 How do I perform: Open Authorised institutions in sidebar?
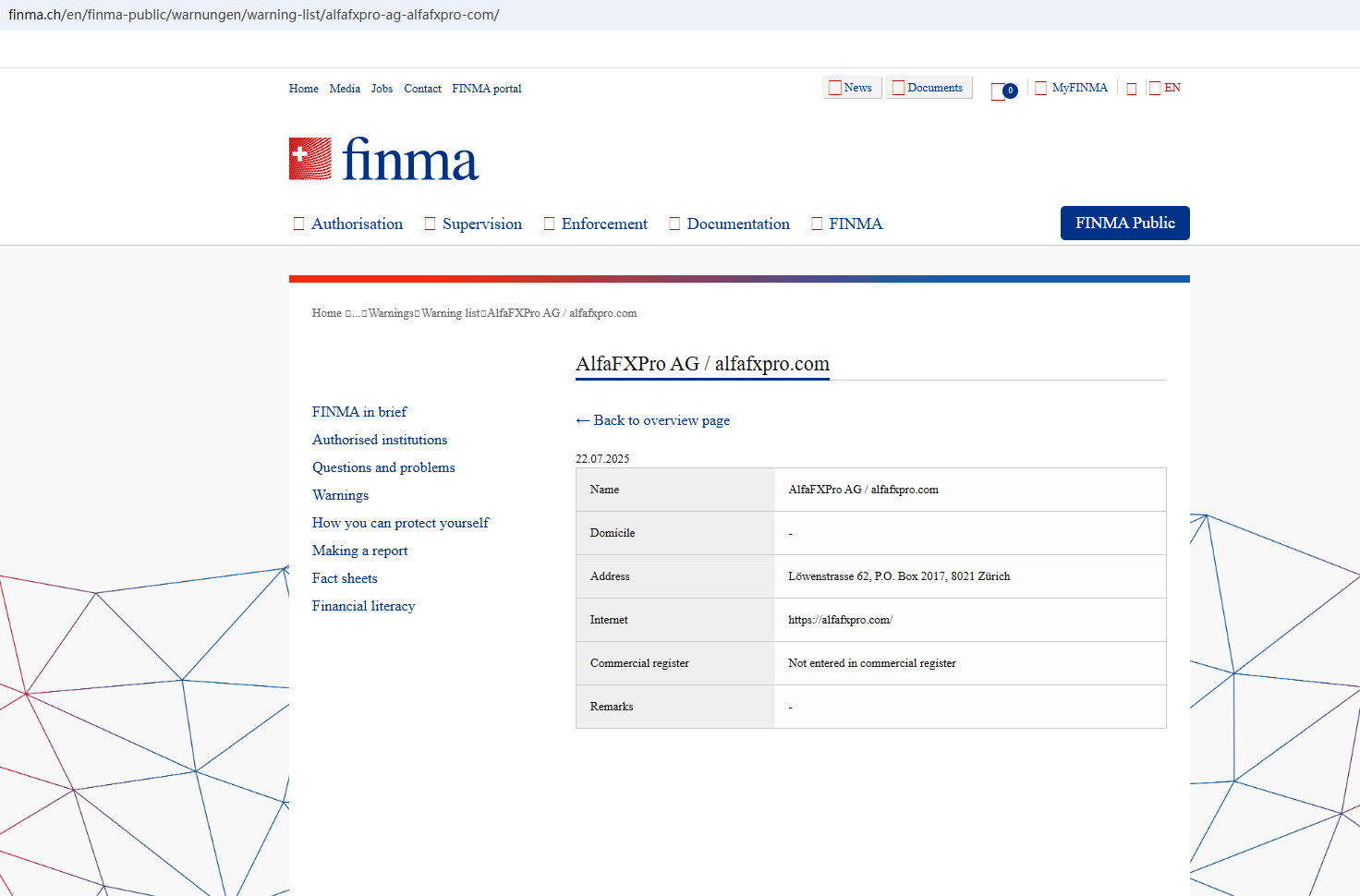click(x=380, y=440)
